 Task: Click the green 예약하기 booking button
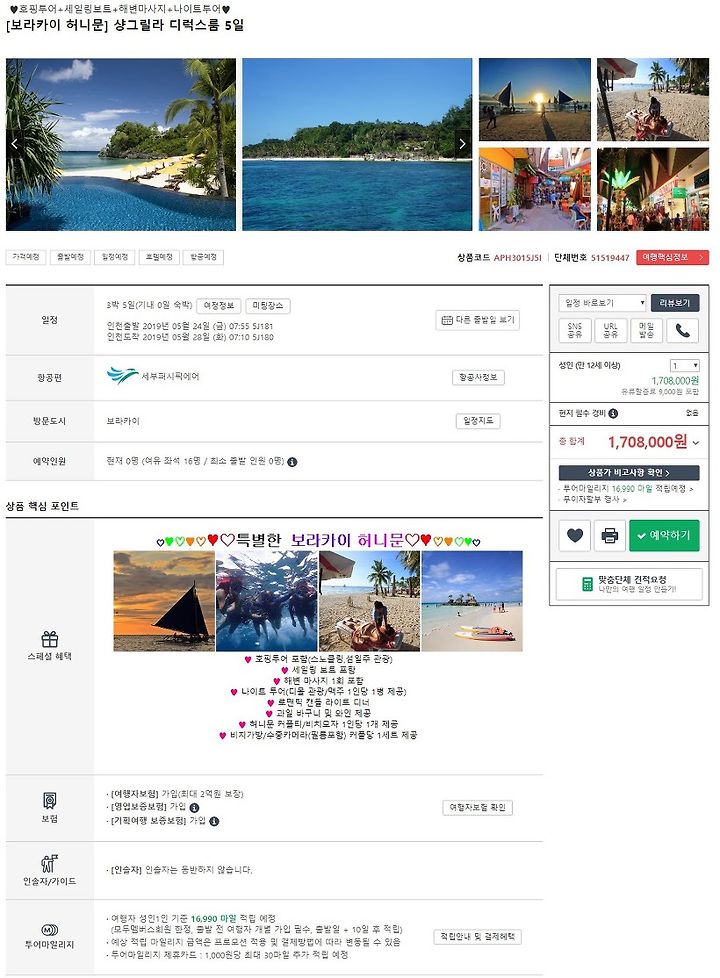tap(664, 535)
